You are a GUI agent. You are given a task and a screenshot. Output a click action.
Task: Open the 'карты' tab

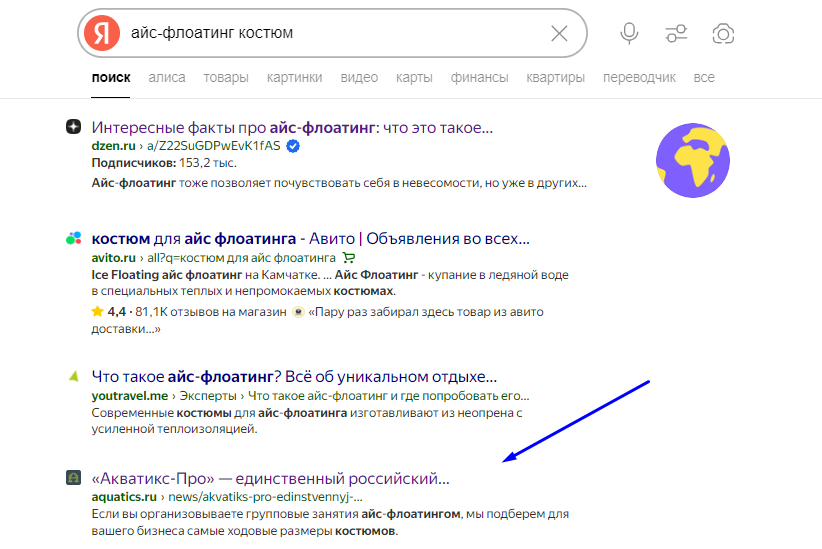point(414,78)
